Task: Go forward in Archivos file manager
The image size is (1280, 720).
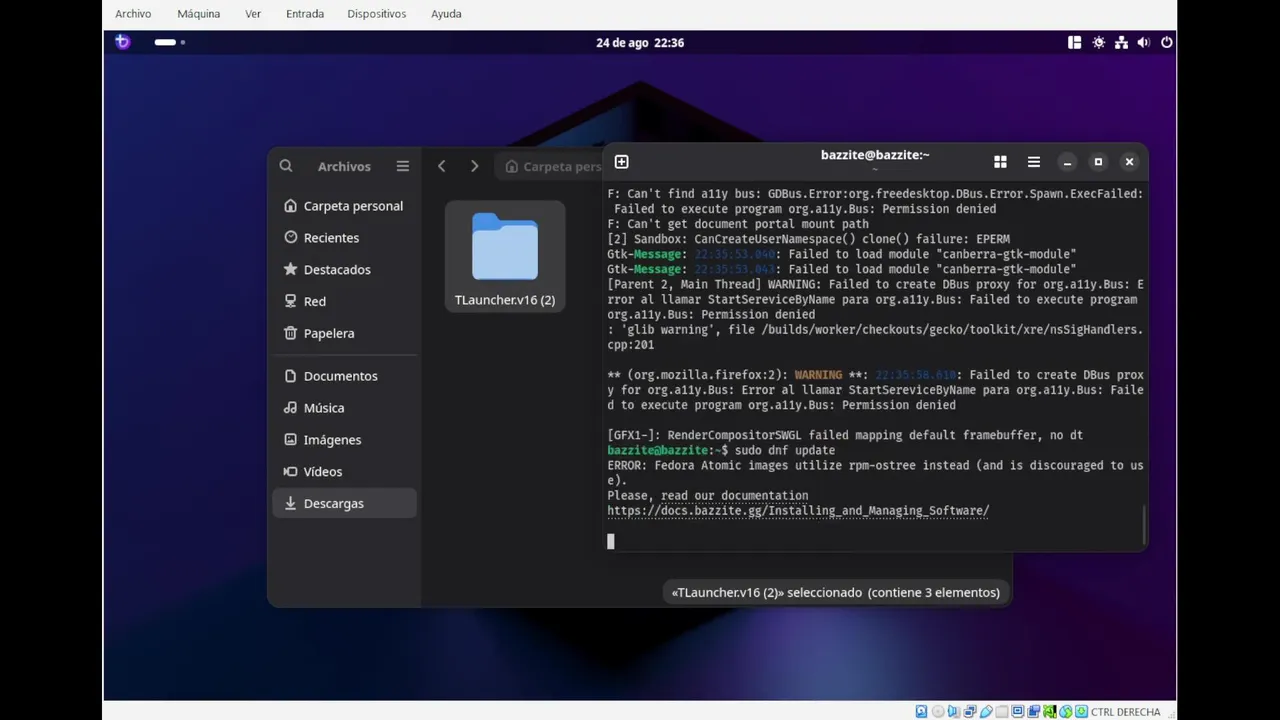Action: coord(474,166)
